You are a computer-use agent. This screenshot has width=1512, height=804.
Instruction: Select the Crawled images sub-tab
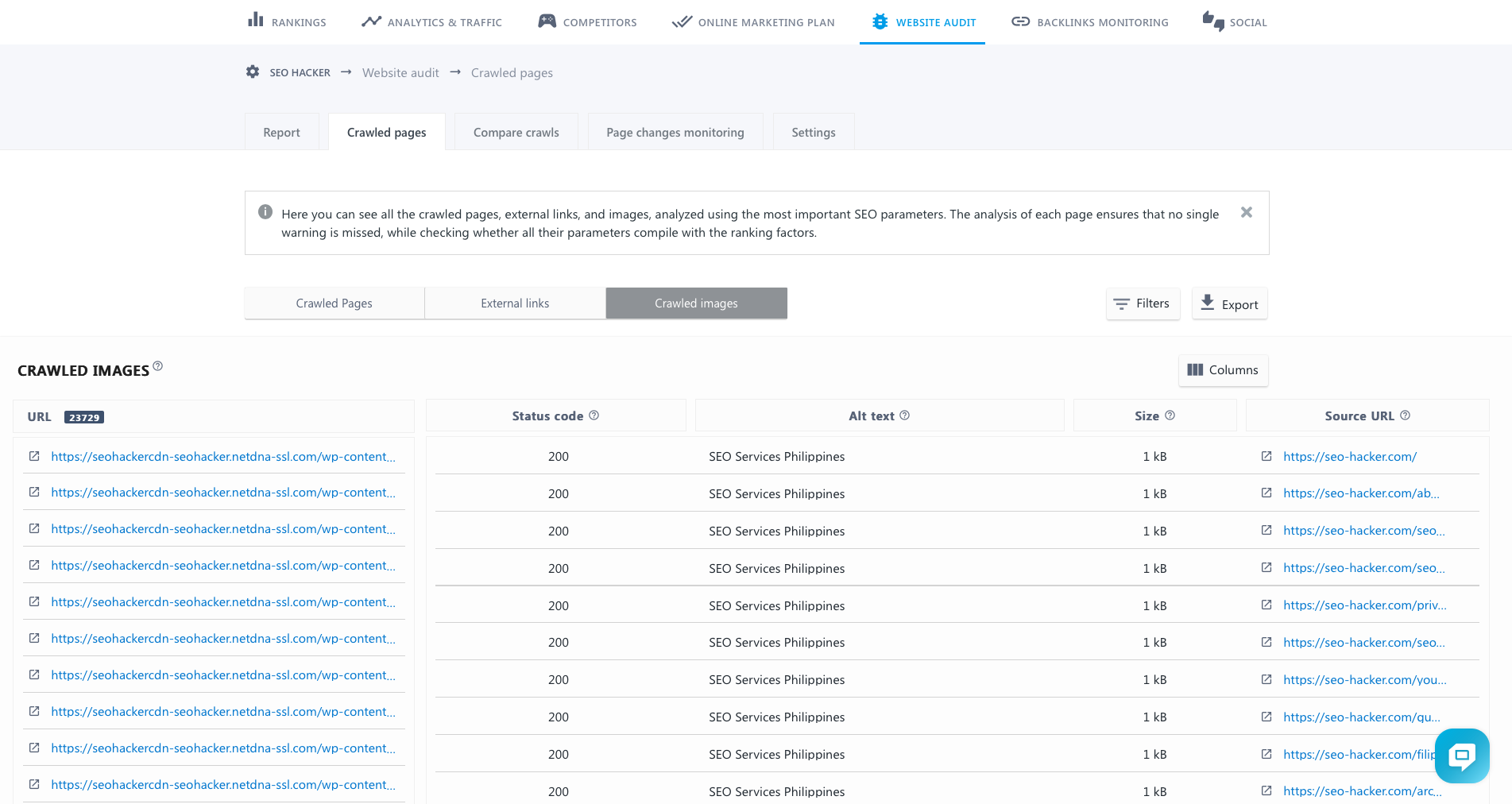696,303
